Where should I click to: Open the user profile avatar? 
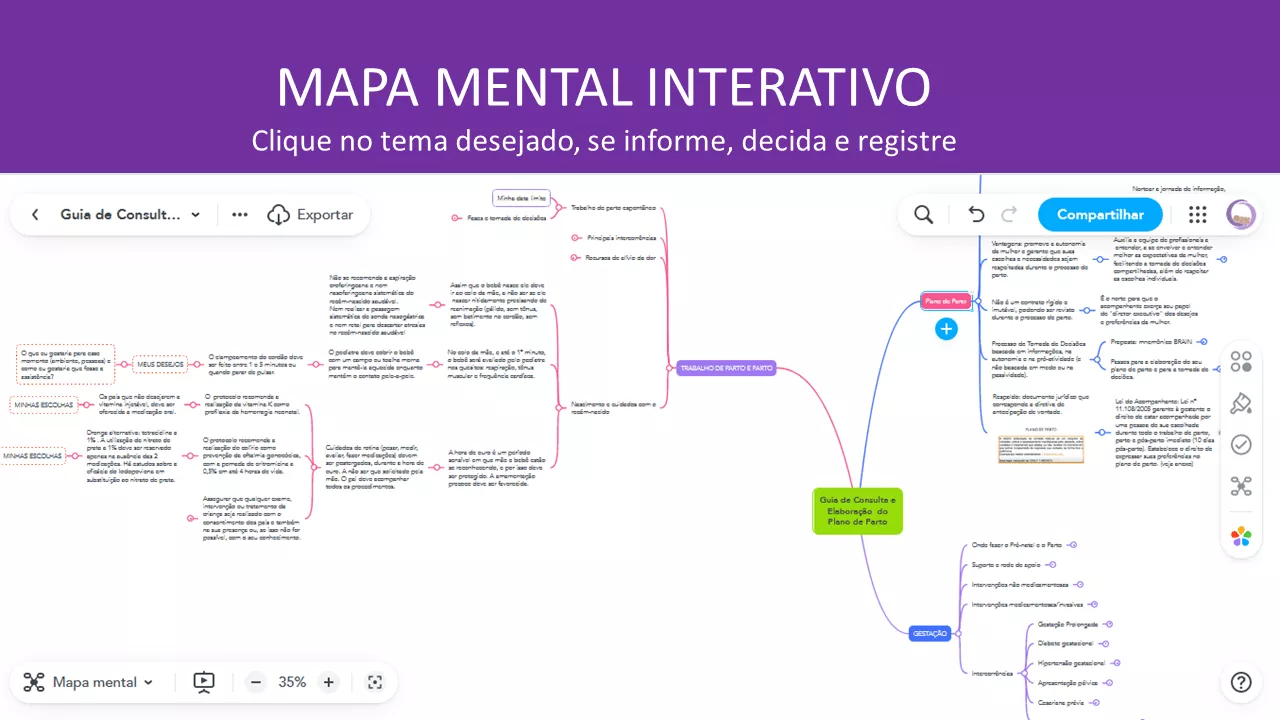[x=1241, y=215]
